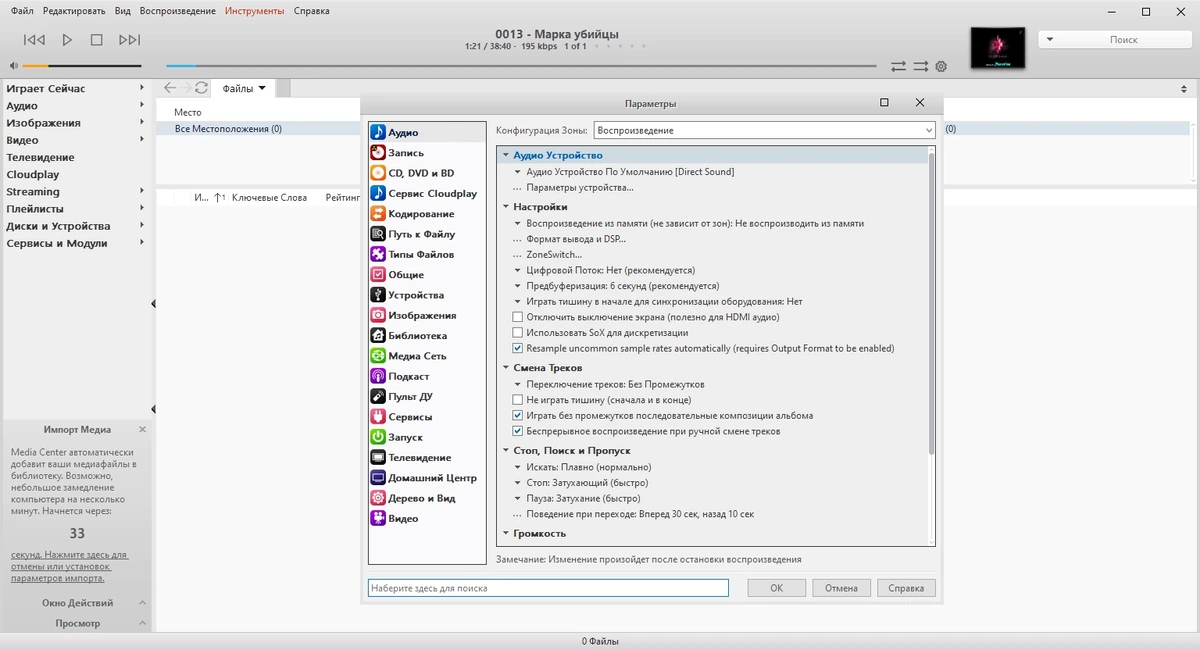Screen dimensions: 1200x650
Task: Open the gear settings icon by the shuffle buttons
Action: pyautogui.click(x=941, y=66)
